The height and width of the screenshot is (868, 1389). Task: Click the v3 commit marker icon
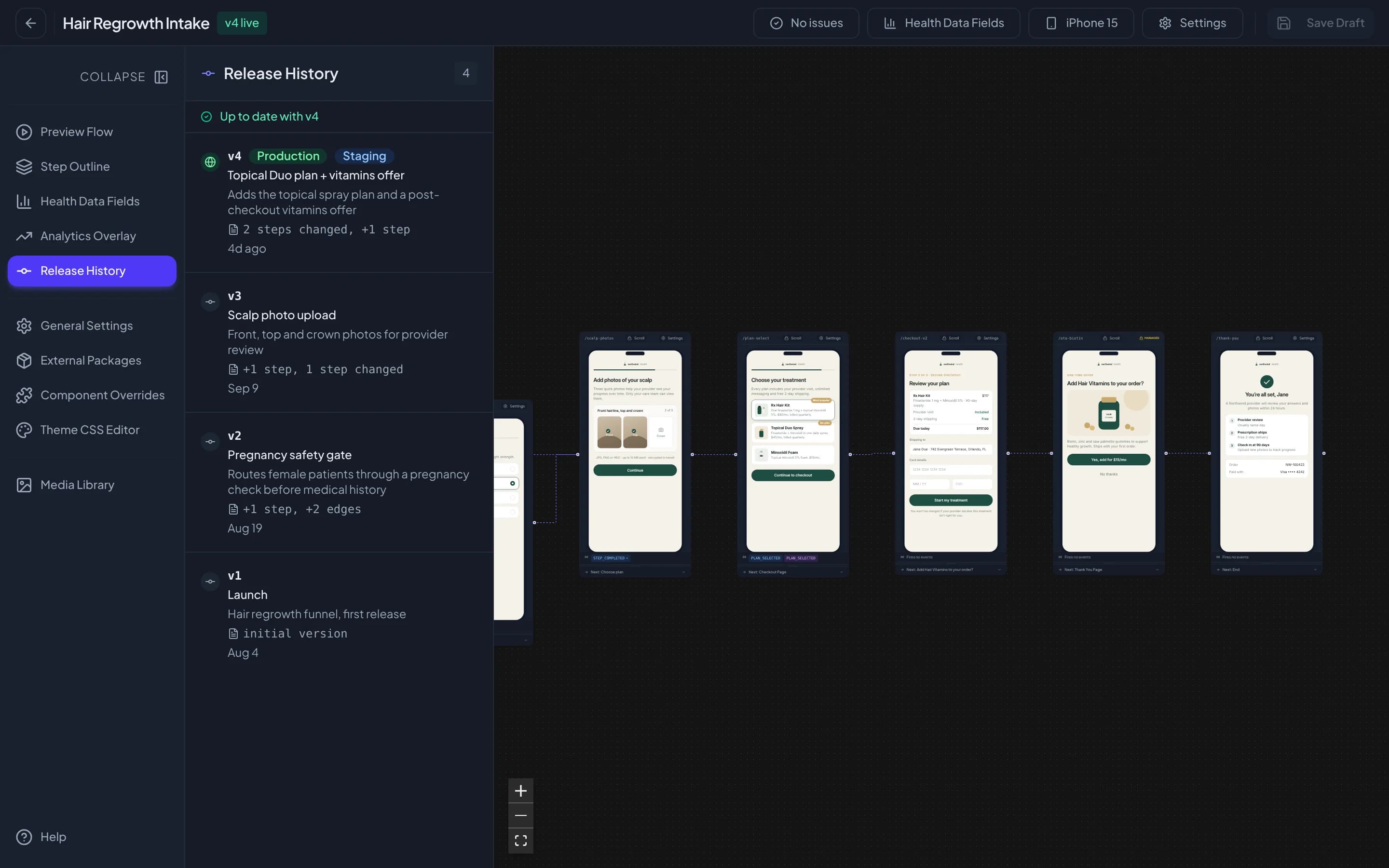[x=211, y=302]
